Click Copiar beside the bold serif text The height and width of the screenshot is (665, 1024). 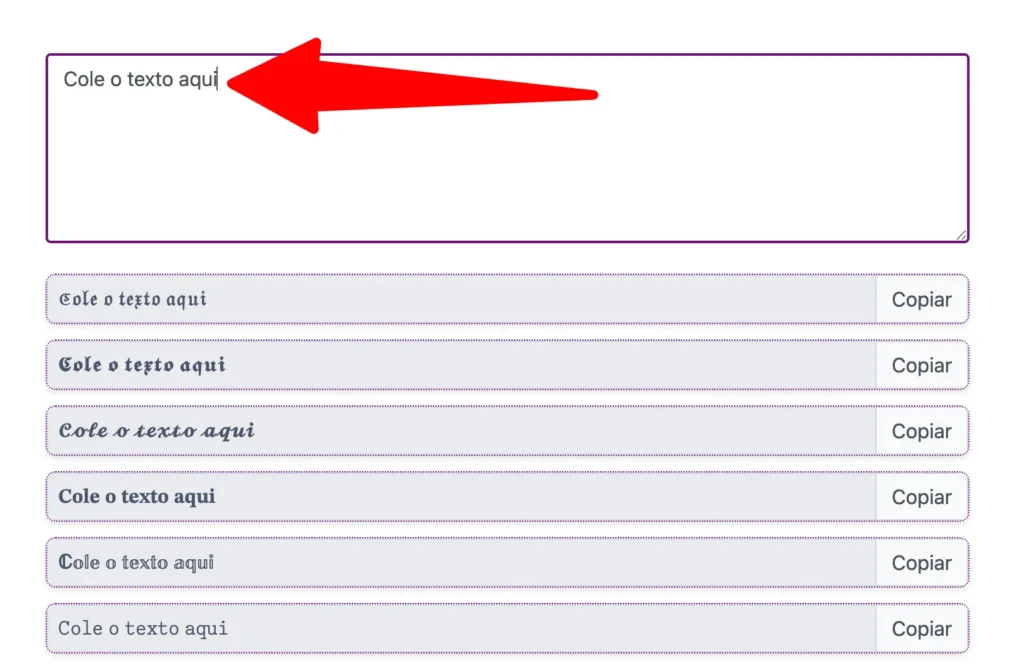921,497
